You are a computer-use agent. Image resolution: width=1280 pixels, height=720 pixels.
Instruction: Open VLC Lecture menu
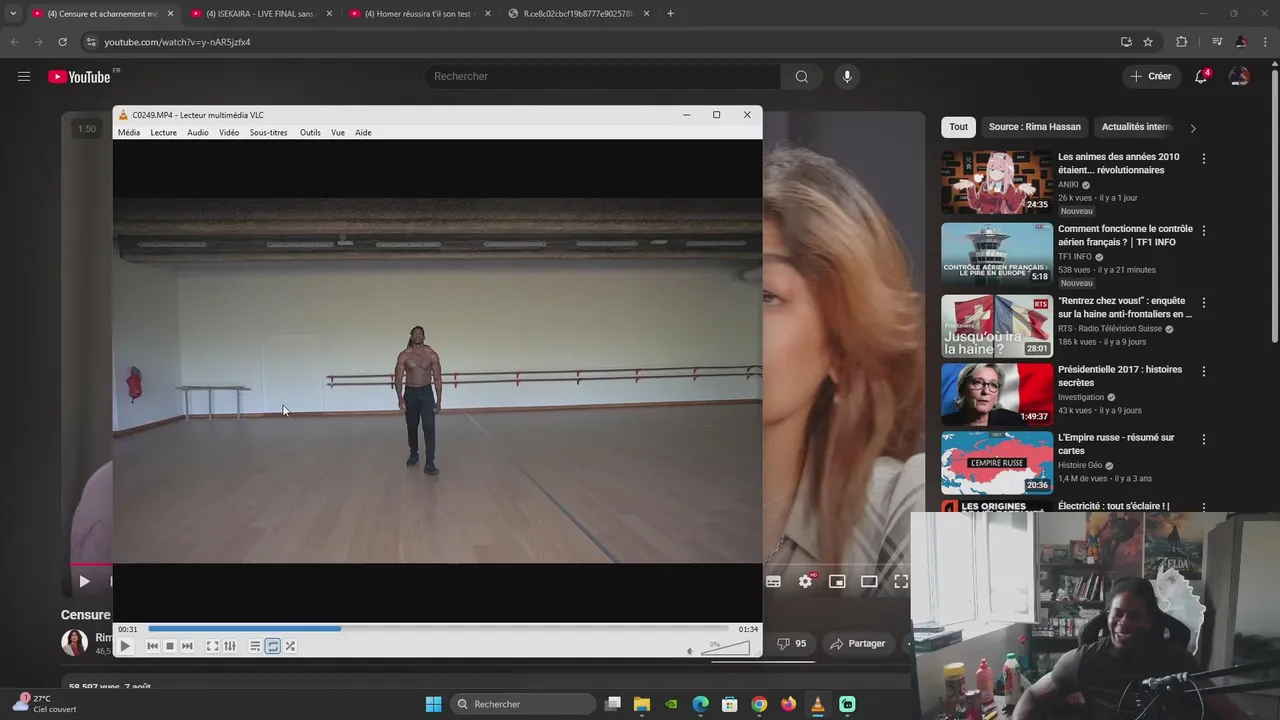[163, 133]
